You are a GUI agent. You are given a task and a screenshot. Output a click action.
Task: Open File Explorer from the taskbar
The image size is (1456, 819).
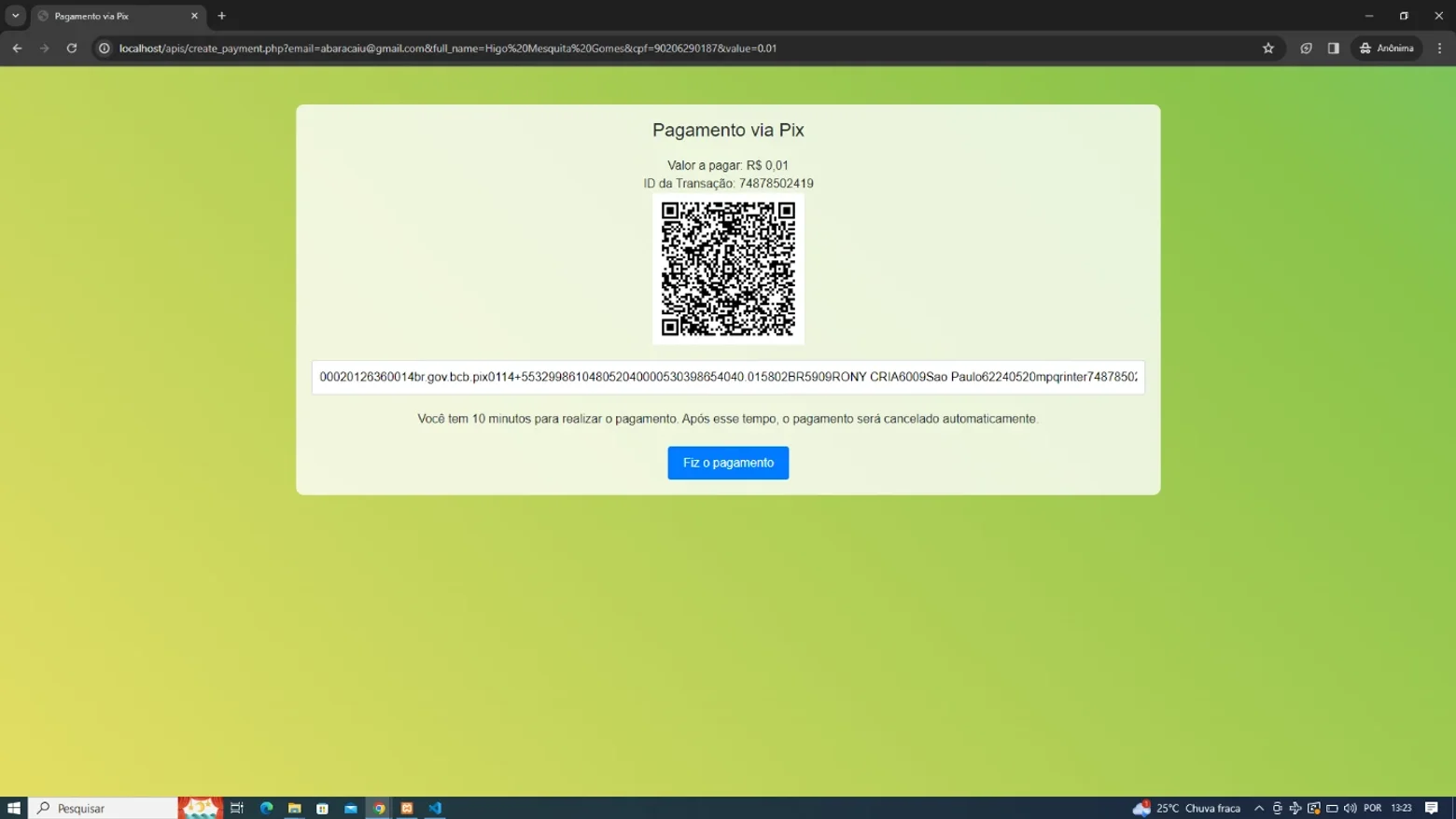[x=294, y=808]
